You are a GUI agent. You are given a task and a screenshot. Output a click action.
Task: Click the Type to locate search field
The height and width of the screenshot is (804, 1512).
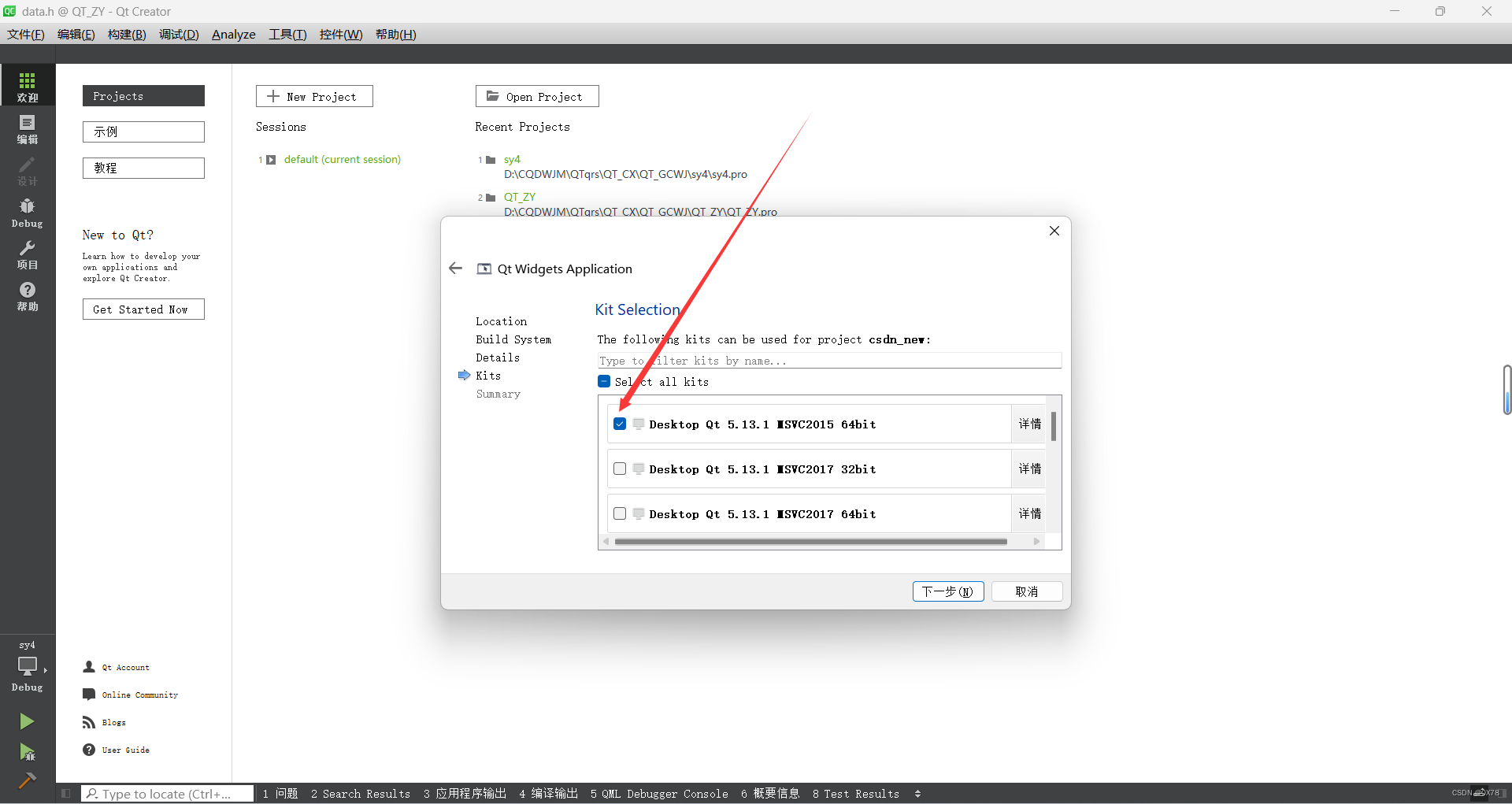coord(167,794)
